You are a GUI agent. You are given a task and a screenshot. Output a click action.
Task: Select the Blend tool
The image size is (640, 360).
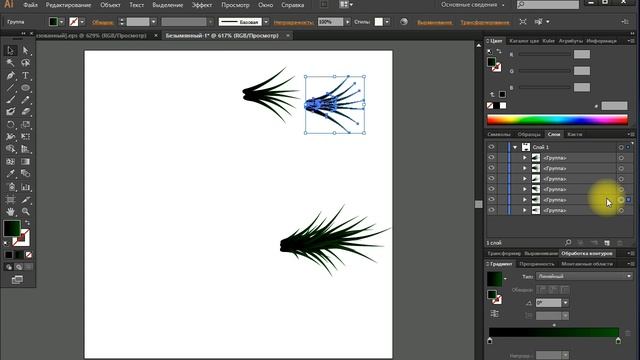[x=25, y=174]
